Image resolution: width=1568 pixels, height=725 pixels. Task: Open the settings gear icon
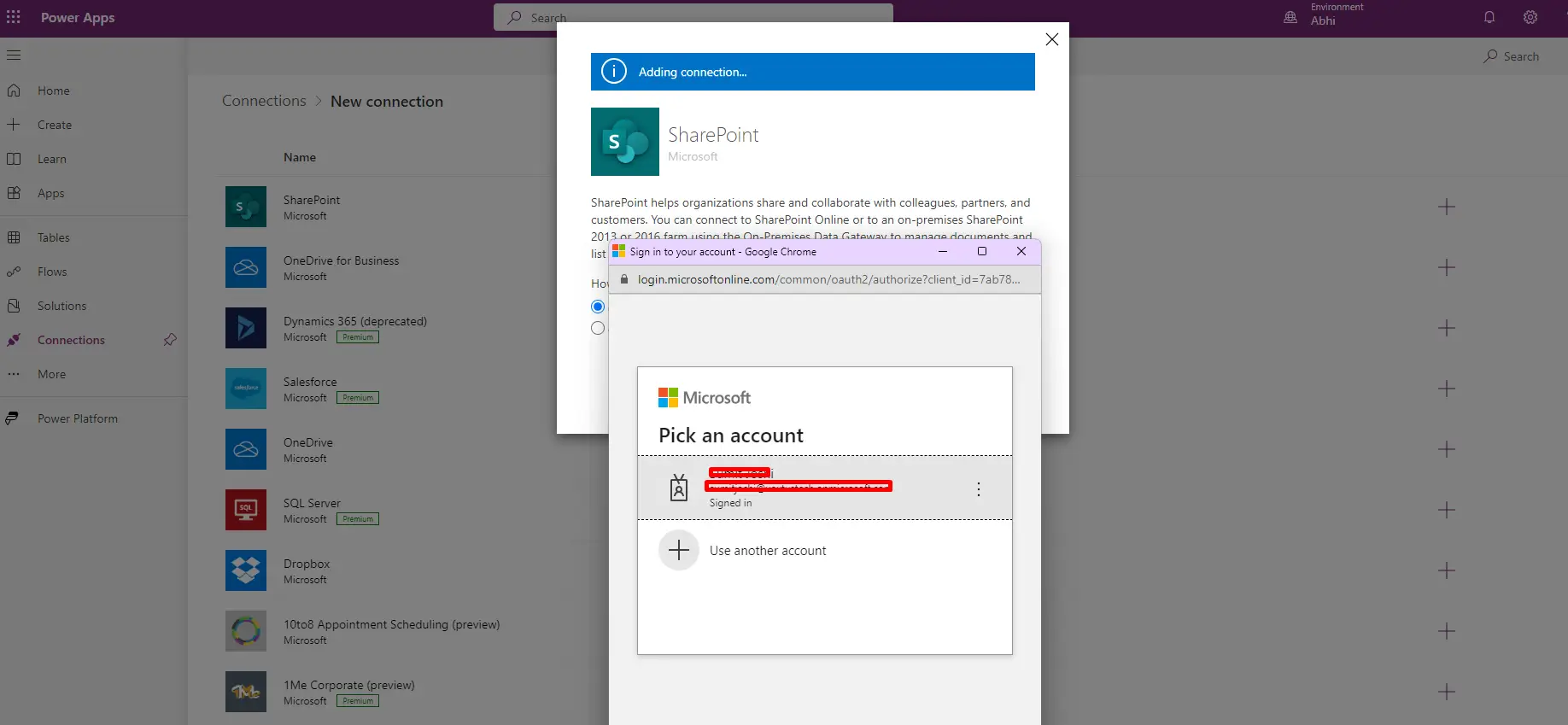[1530, 17]
